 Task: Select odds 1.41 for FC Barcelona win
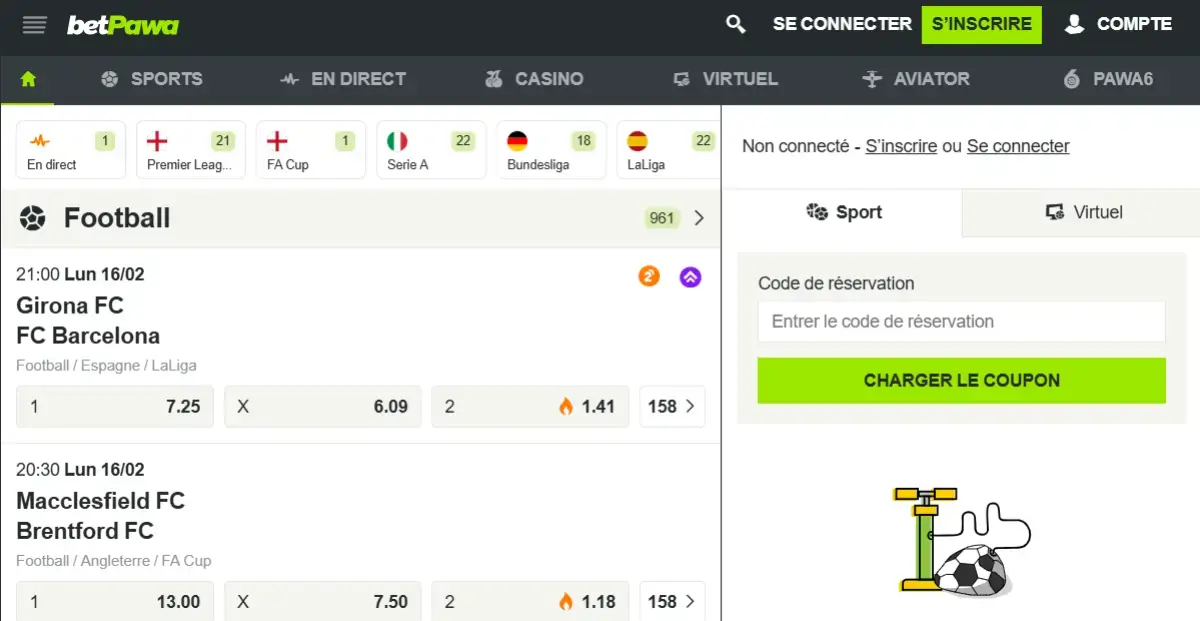[x=530, y=406]
